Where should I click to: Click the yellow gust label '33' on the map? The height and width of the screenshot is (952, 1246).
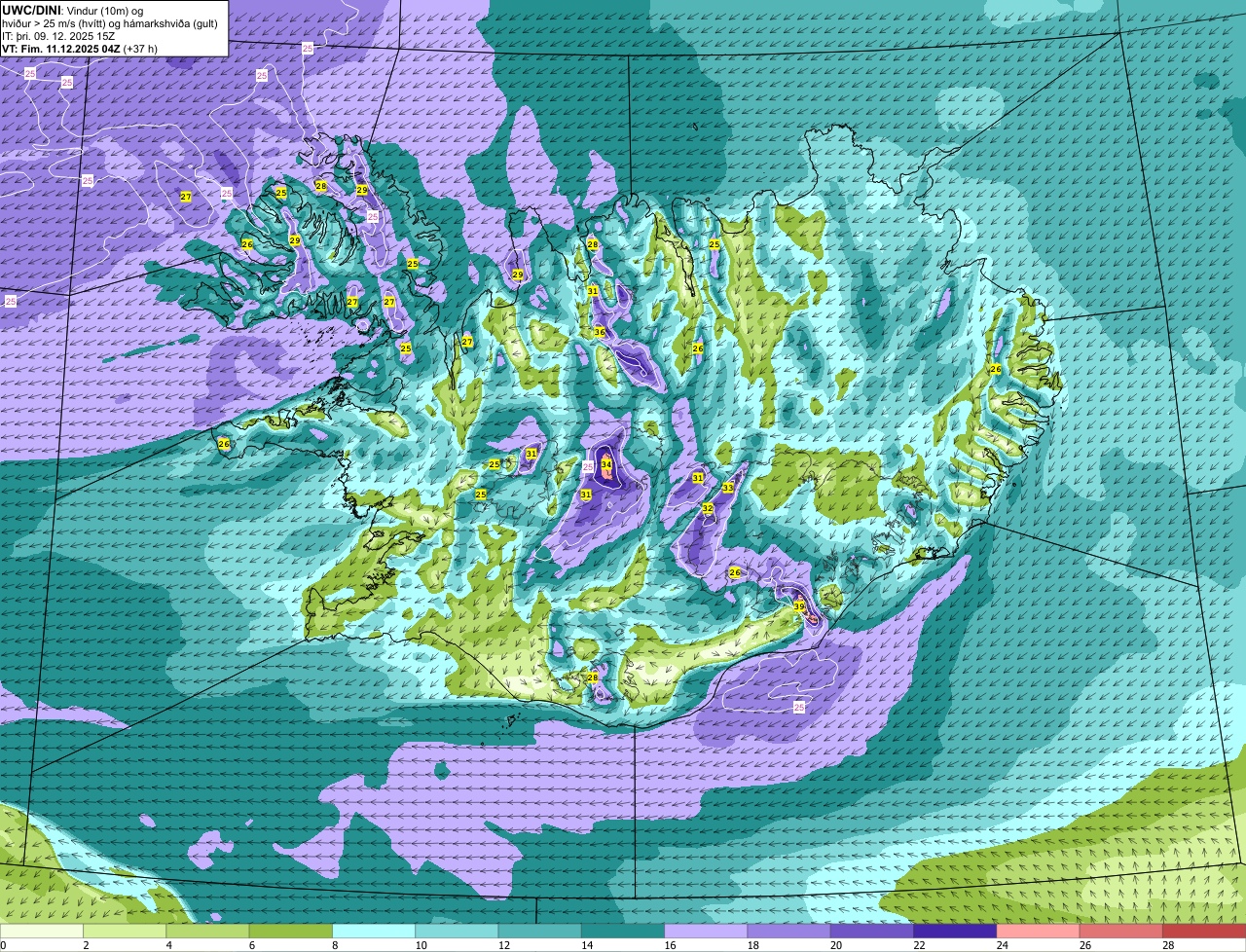click(728, 488)
